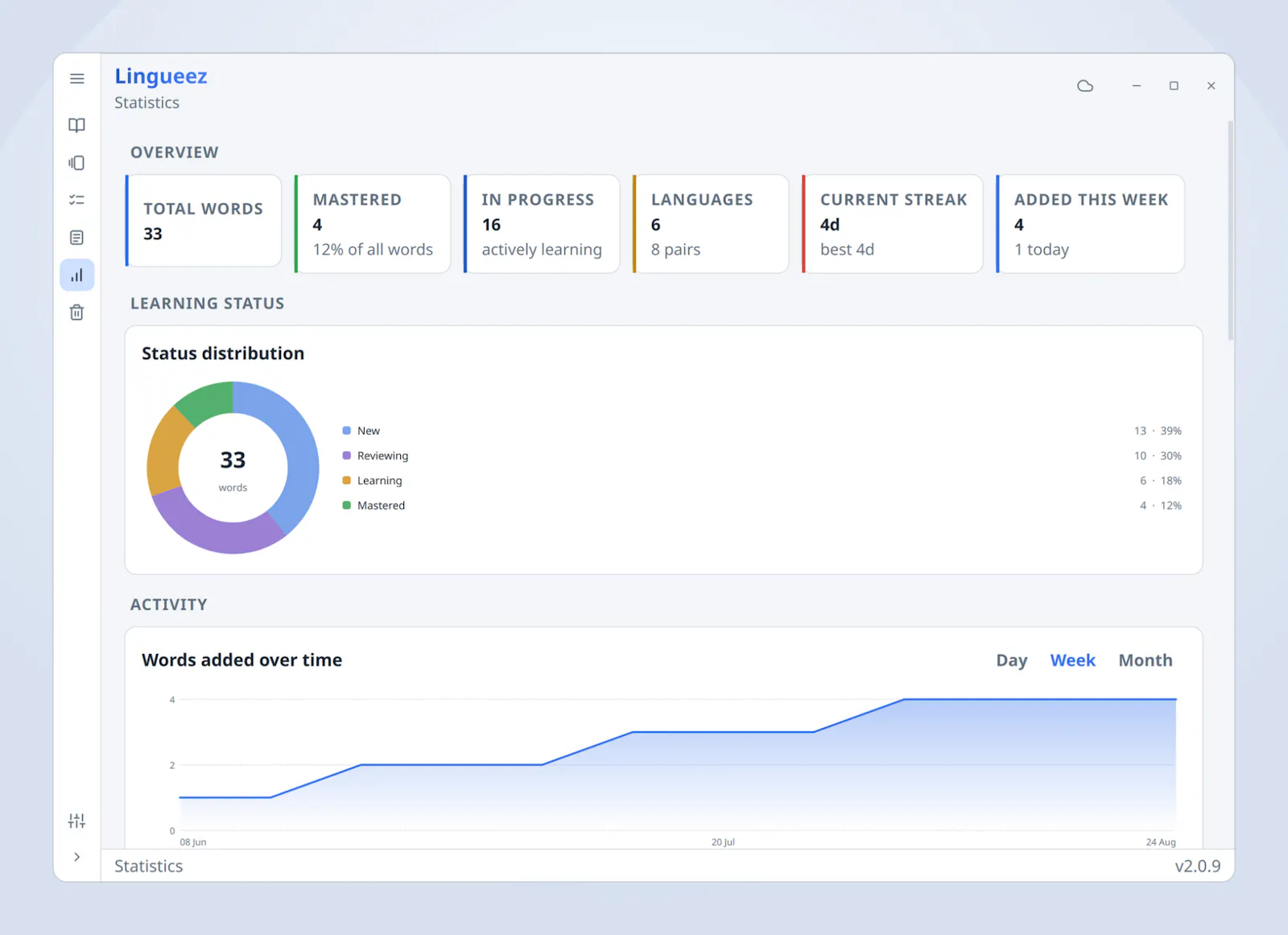The width and height of the screenshot is (1288, 935).
Task: Minimize the Lingueez window
Action: pos(1137,85)
